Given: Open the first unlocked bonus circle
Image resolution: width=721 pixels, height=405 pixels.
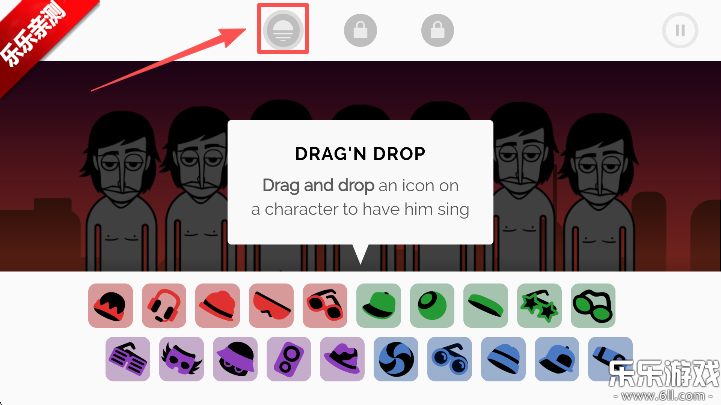Looking at the screenshot, I should click(x=283, y=30).
